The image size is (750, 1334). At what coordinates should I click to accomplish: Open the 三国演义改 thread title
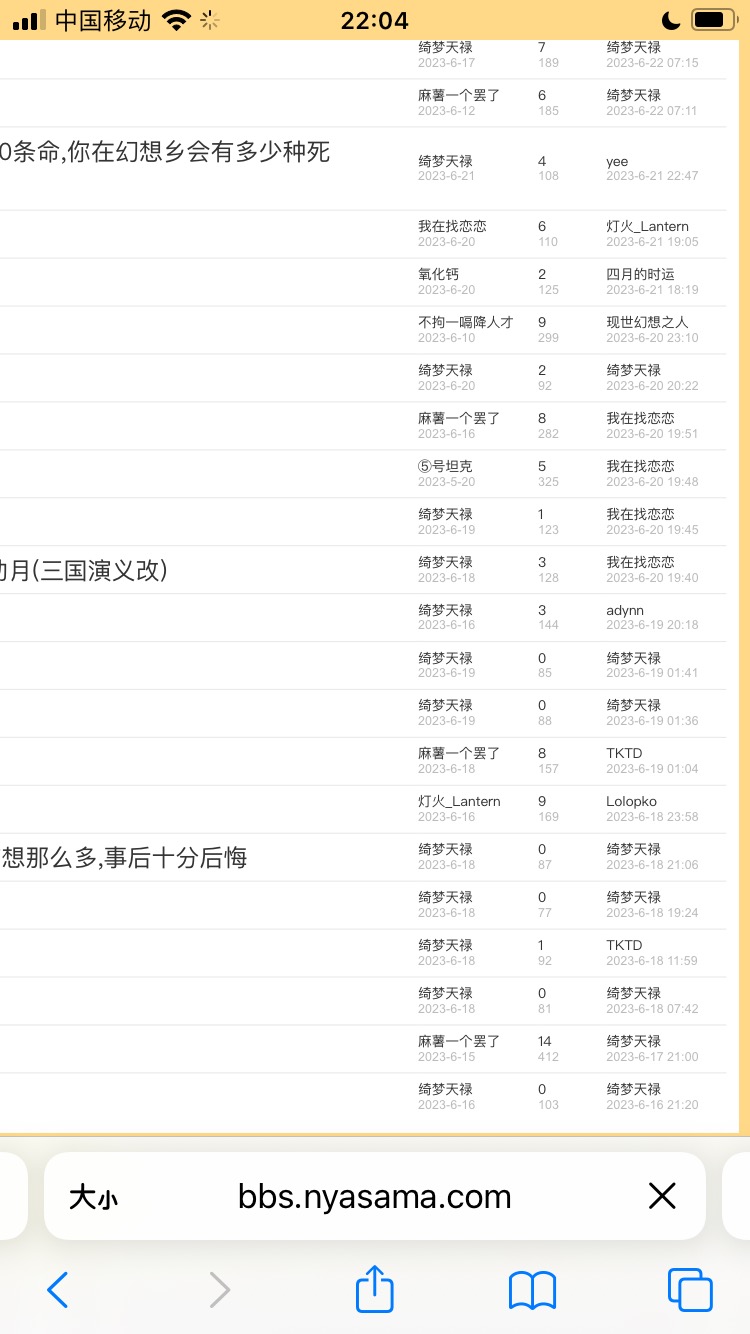(x=84, y=570)
